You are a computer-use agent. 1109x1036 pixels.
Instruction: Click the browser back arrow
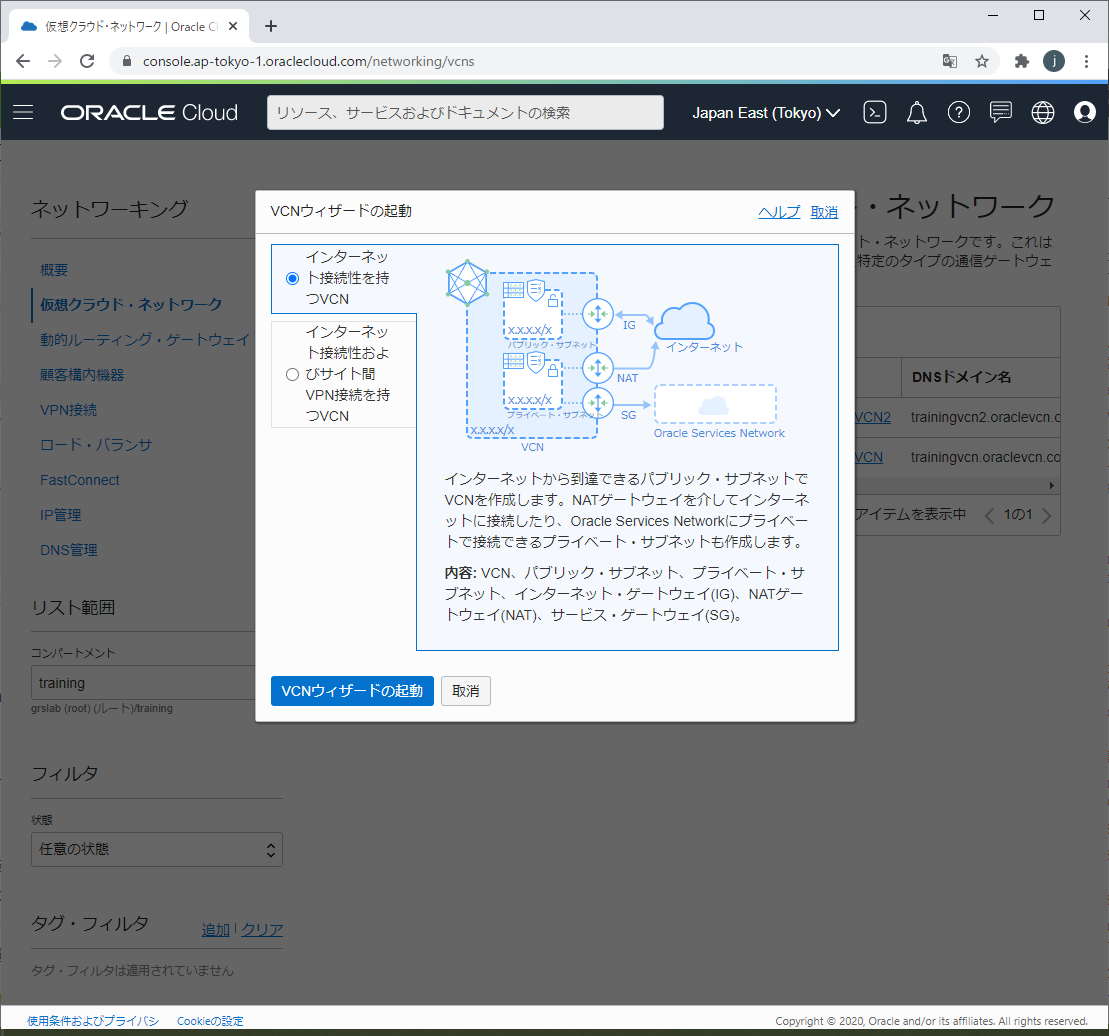click(23, 62)
